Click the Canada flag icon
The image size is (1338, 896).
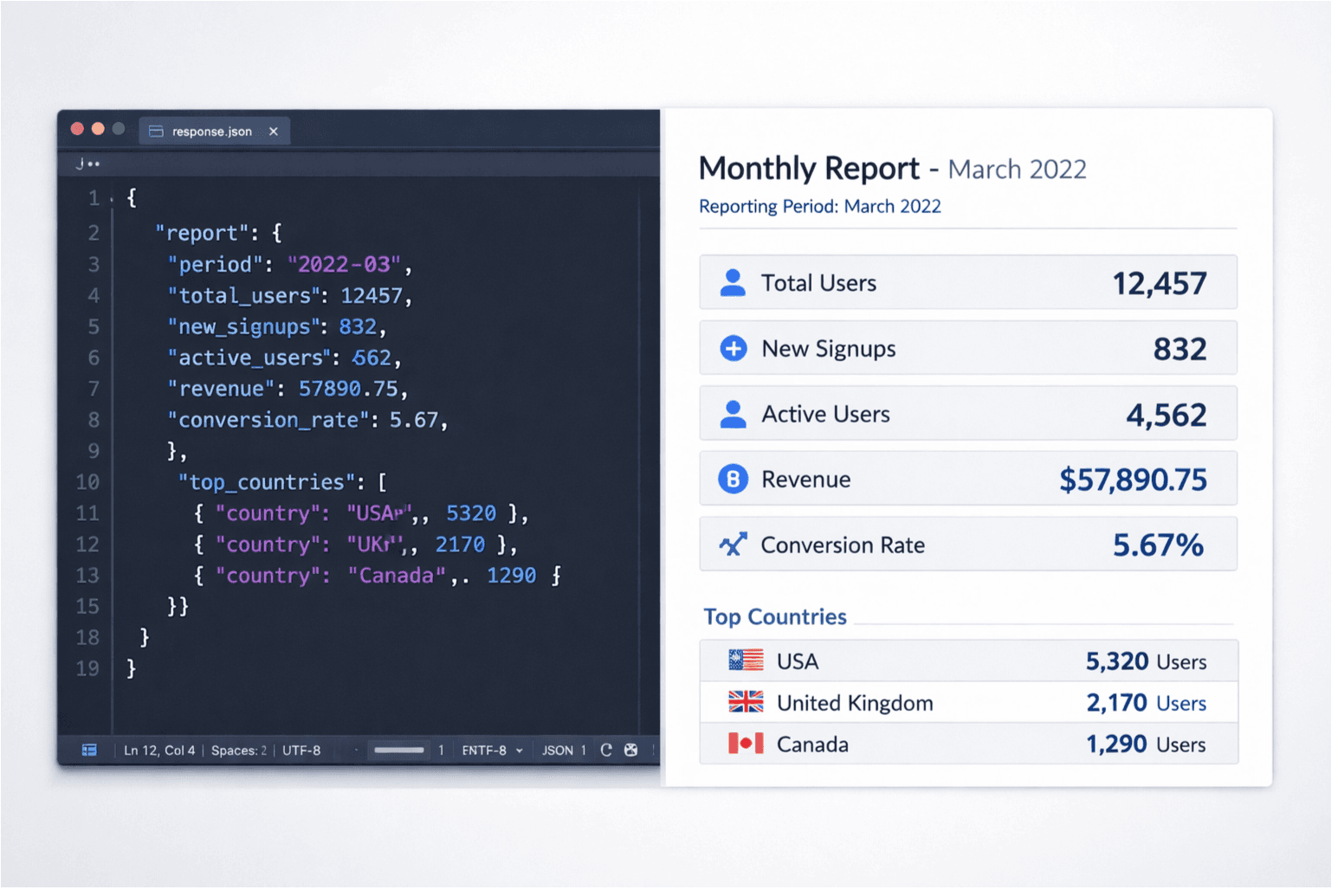(x=746, y=744)
